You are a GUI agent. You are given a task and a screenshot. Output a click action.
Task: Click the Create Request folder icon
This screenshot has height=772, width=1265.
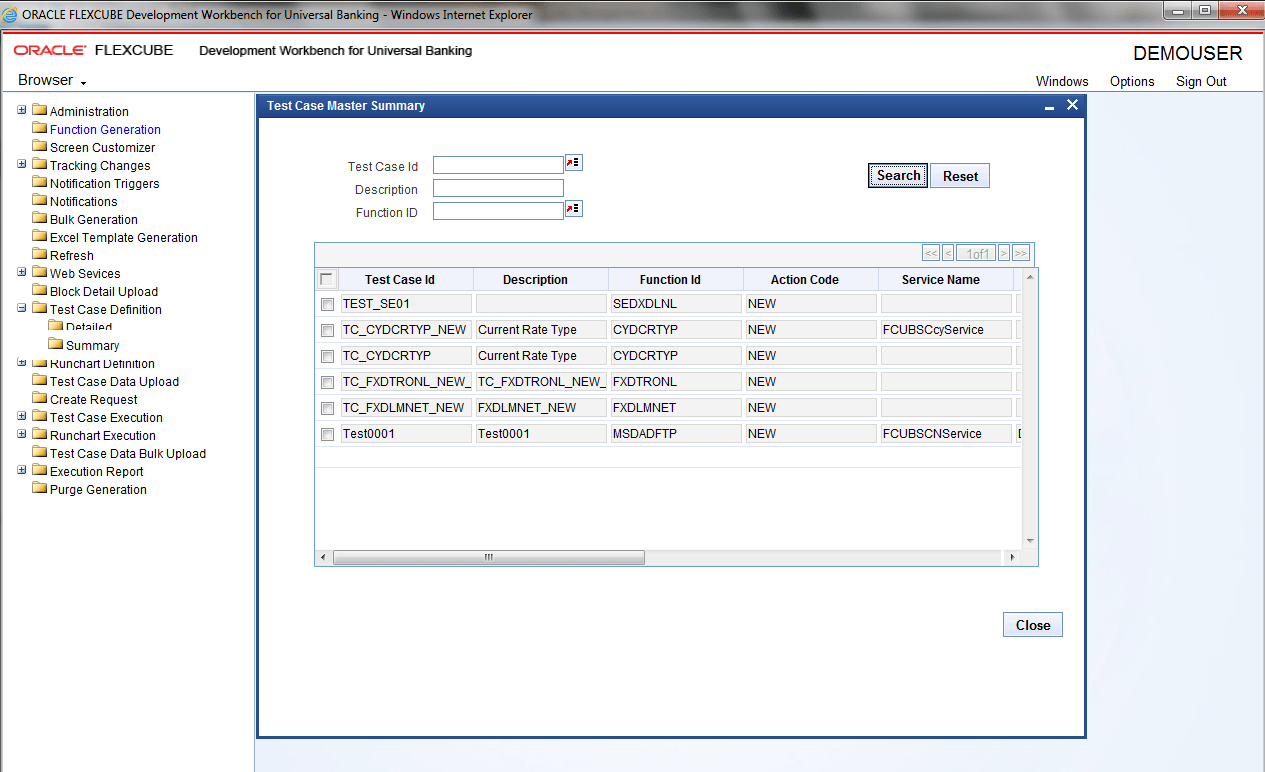coord(40,398)
